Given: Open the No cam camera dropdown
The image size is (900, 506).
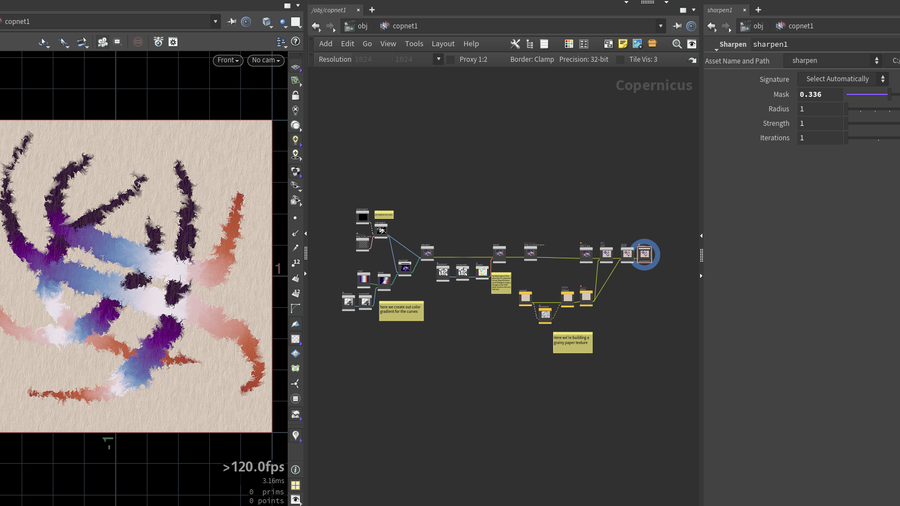Looking at the screenshot, I should [265, 61].
